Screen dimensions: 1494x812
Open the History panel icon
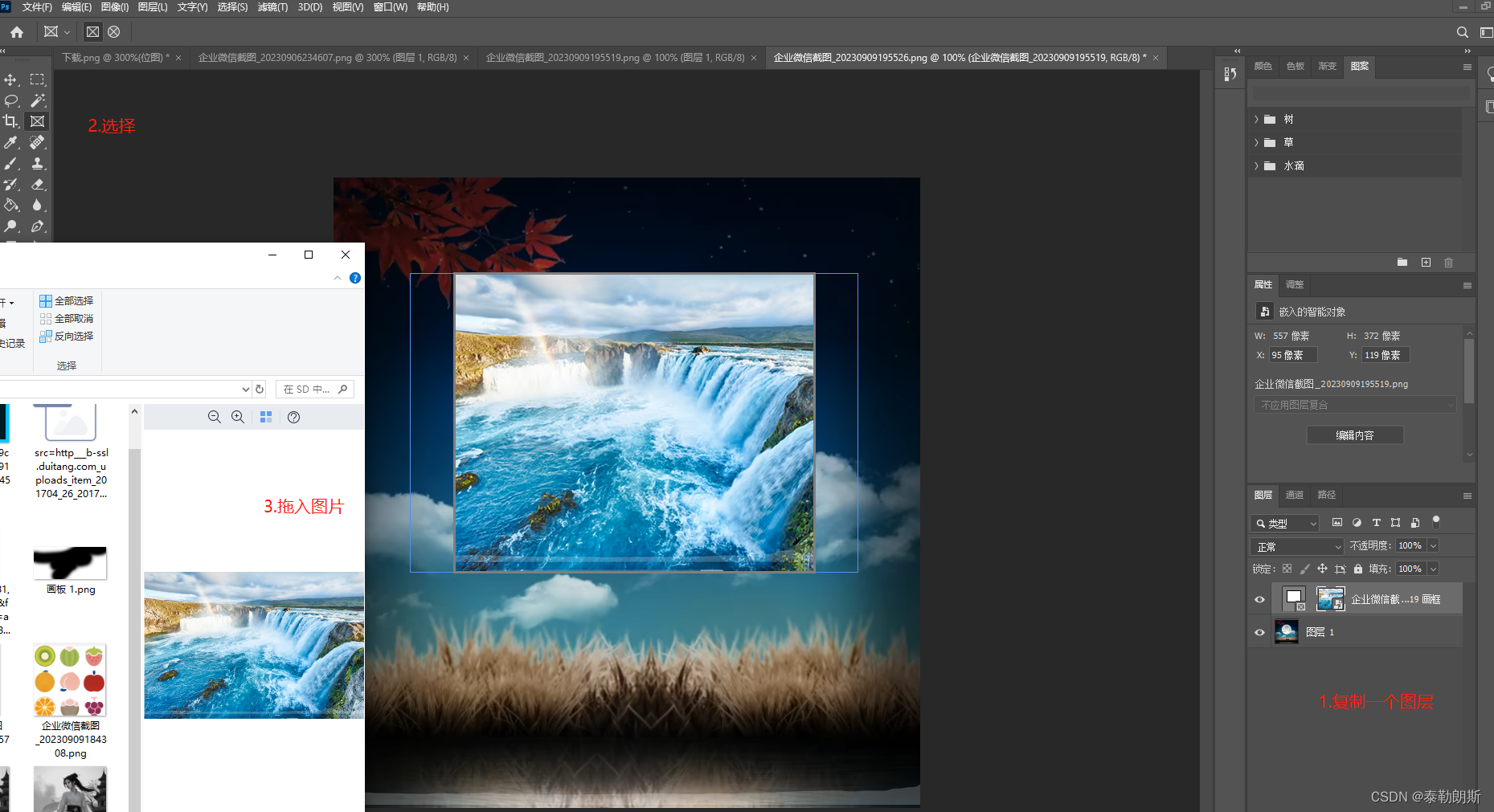(1230, 74)
